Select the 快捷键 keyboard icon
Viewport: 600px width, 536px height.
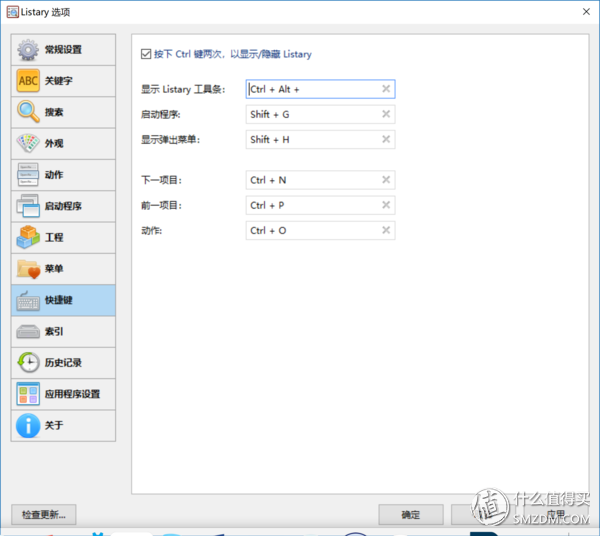[x=28, y=300]
